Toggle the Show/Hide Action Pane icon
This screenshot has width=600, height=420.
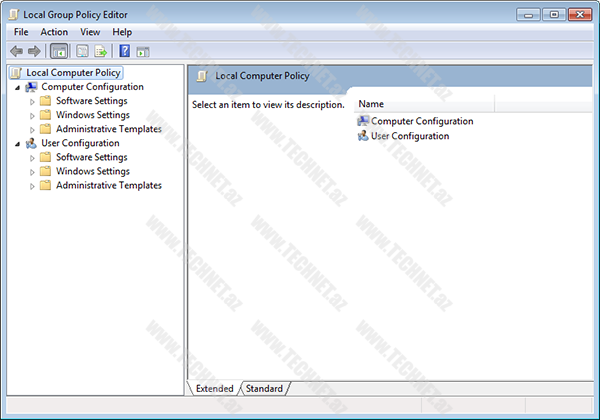pos(143,51)
